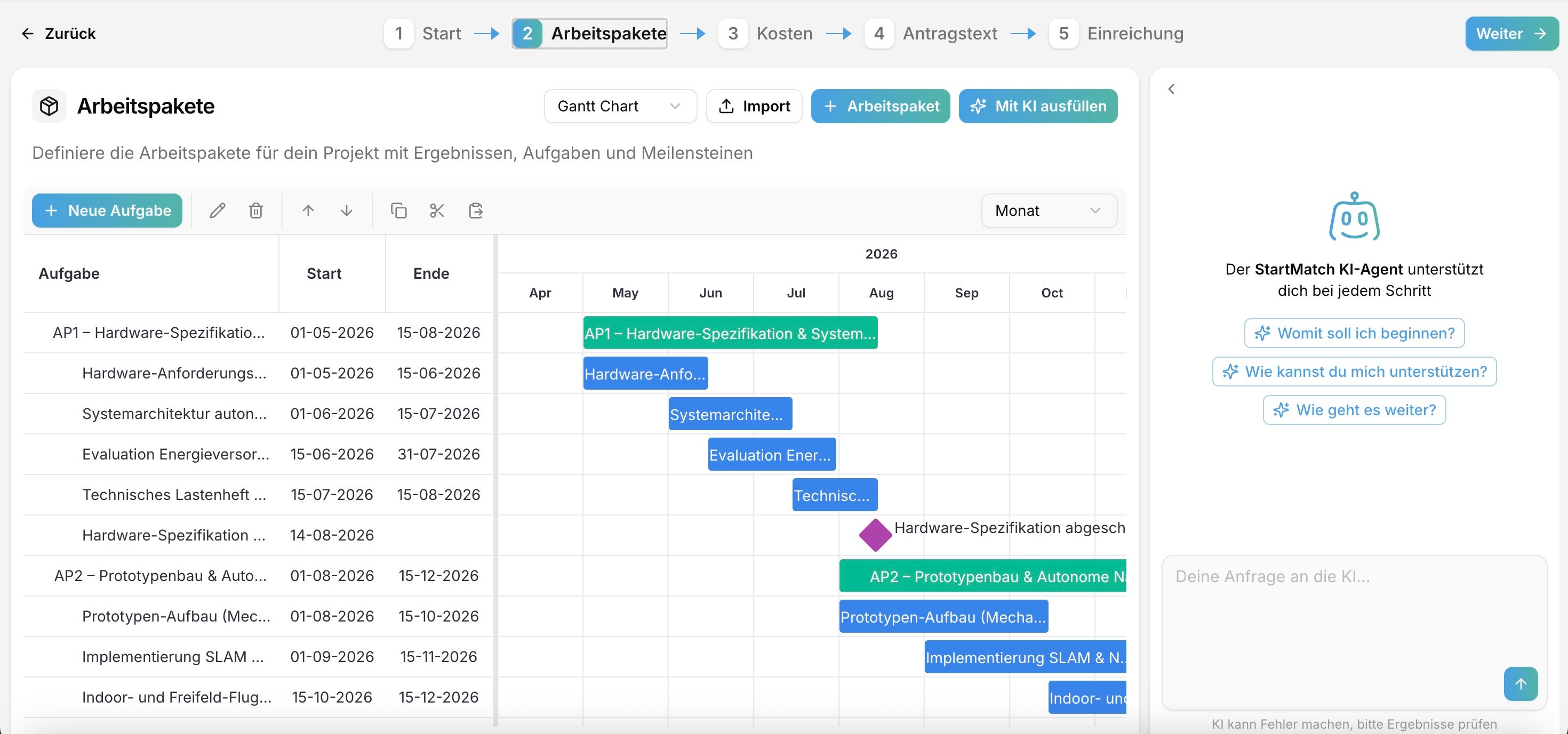Click the Technisc... Gantt bar
Screen dimensions: 1568x734
click(x=835, y=495)
